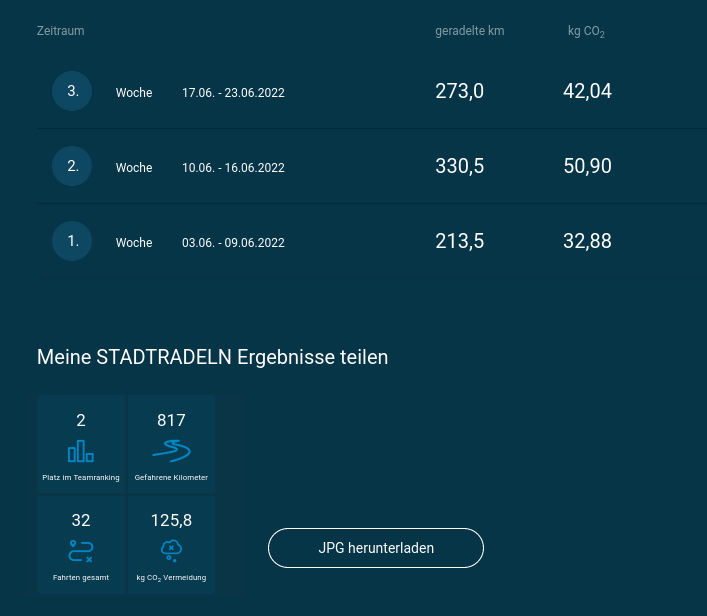The height and width of the screenshot is (616, 707).
Task: Click the 32 Fahrten gesamt number
Action: (81, 520)
